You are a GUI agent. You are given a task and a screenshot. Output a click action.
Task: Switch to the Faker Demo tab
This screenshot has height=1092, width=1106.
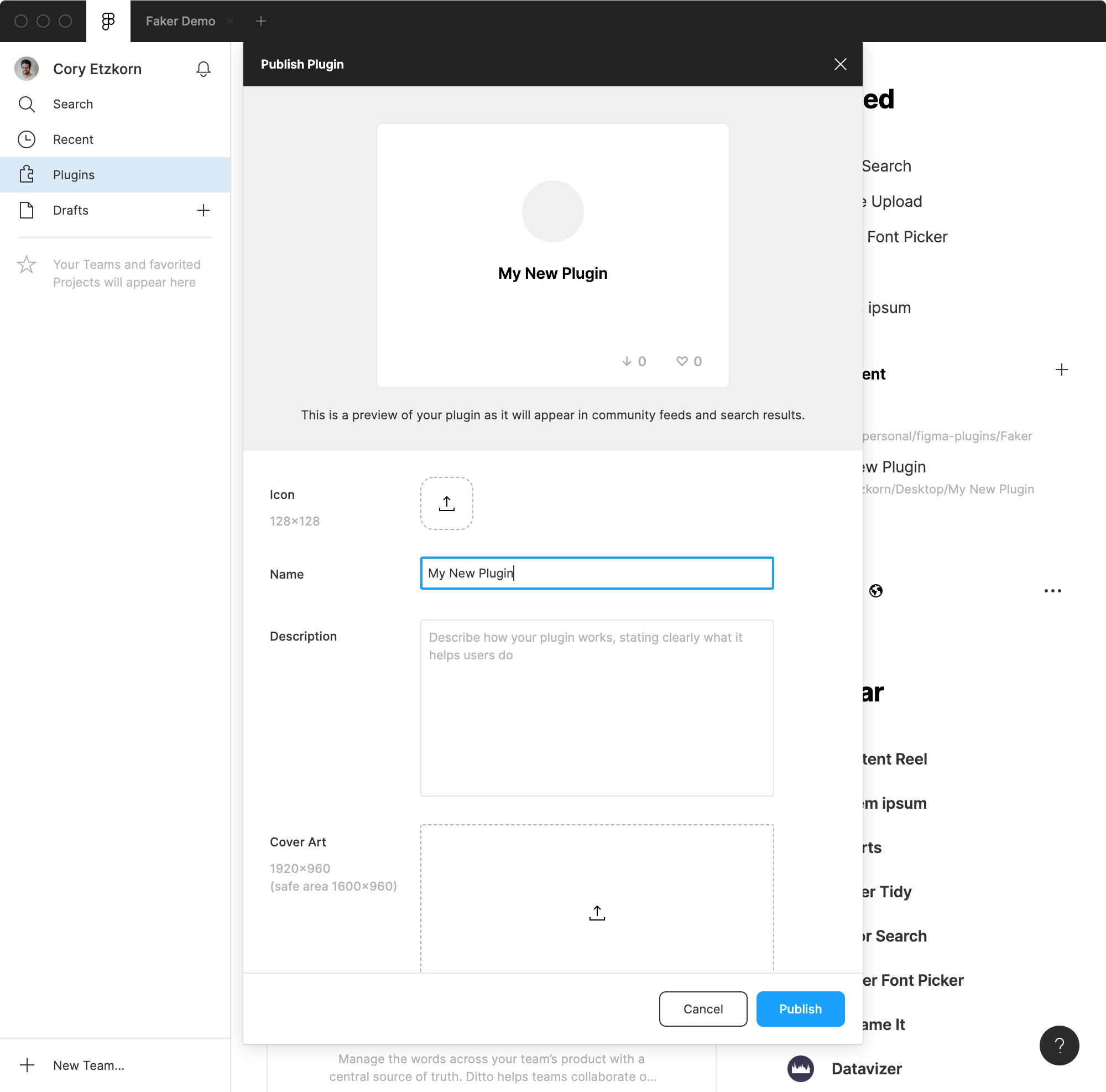point(180,21)
